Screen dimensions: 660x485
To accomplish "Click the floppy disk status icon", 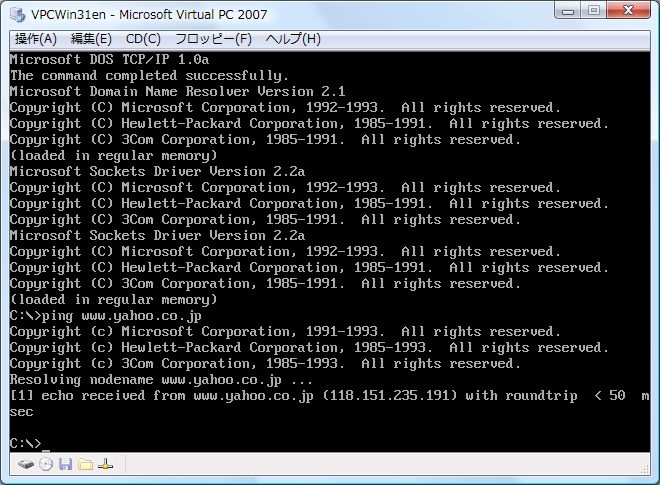I will [66, 464].
